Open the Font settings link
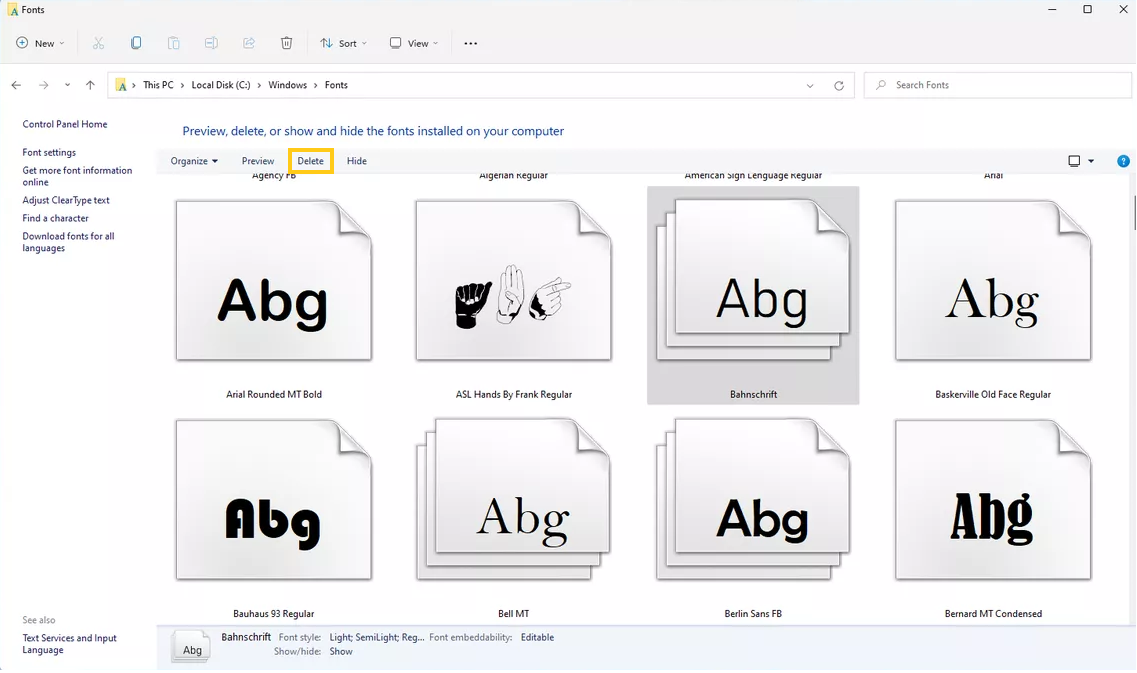1137x673 pixels. coord(49,152)
